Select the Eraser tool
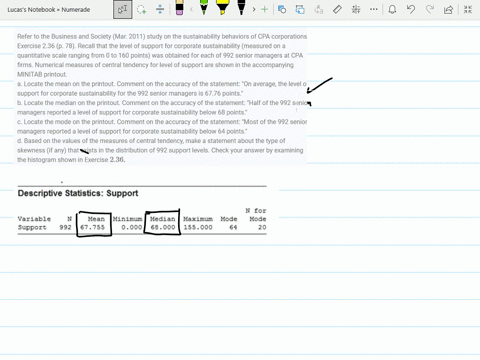This screenshot has width=480, height=360. (179, 8)
